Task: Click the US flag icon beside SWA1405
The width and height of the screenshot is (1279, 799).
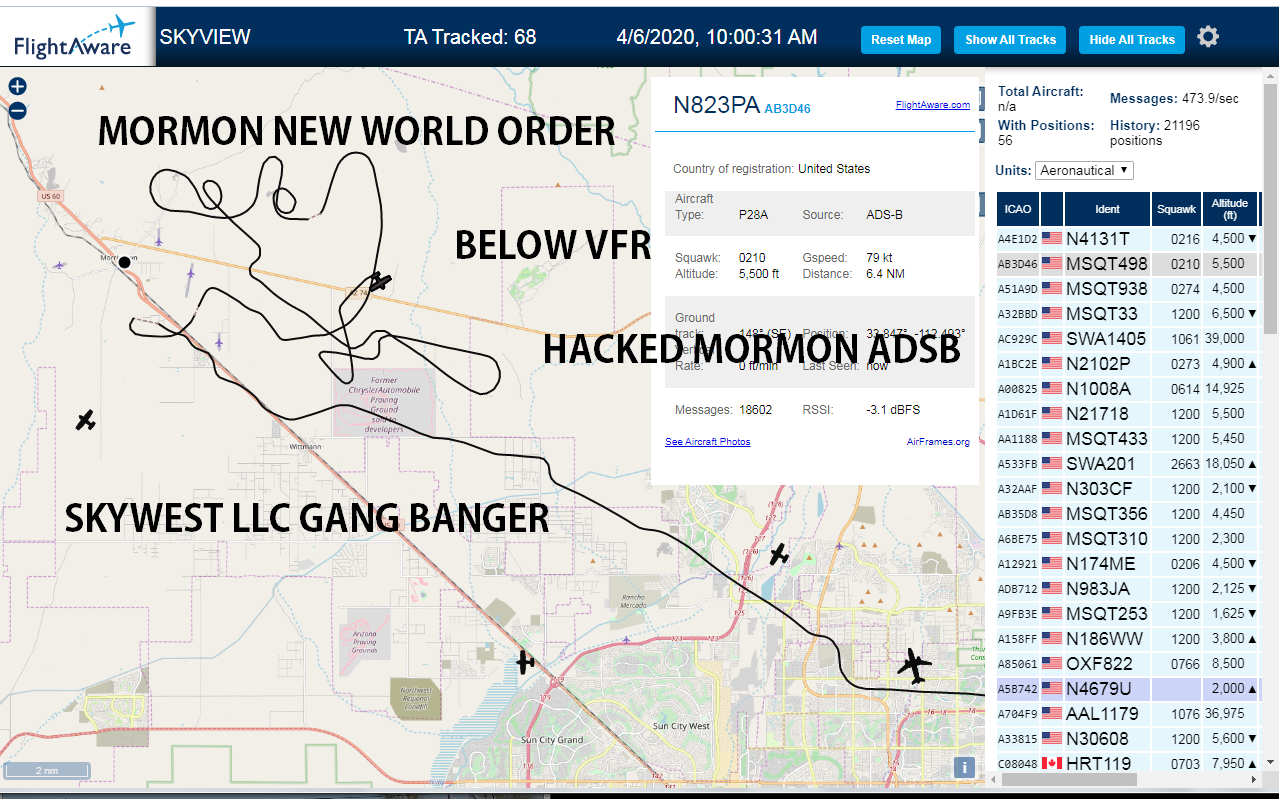Action: [1052, 339]
